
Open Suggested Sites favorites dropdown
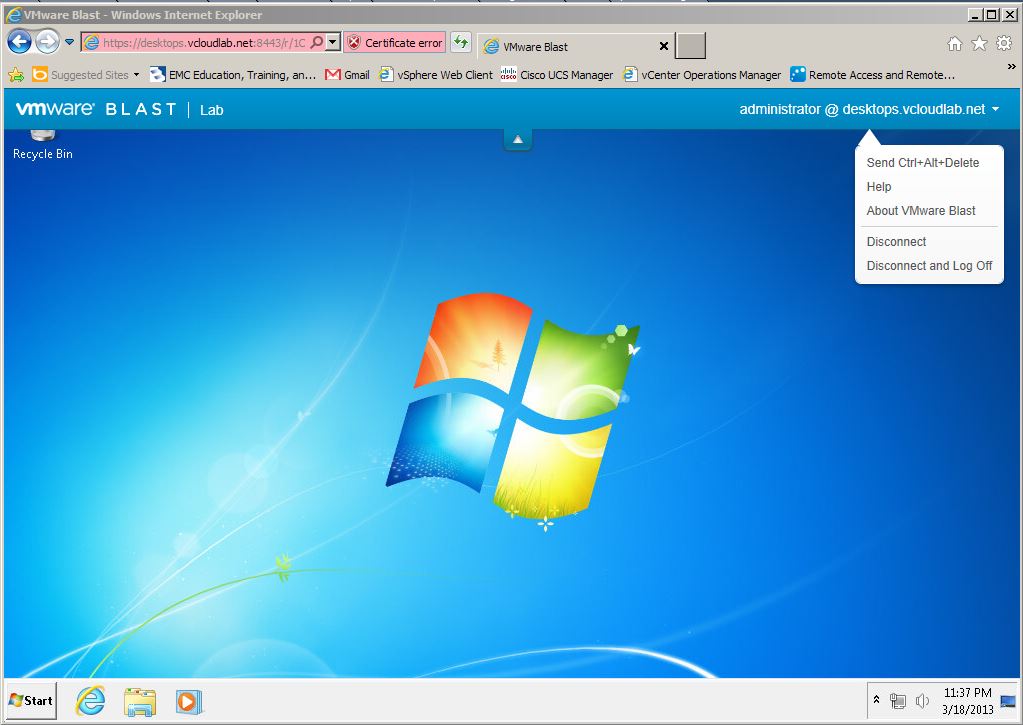pyautogui.click(x=85, y=75)
